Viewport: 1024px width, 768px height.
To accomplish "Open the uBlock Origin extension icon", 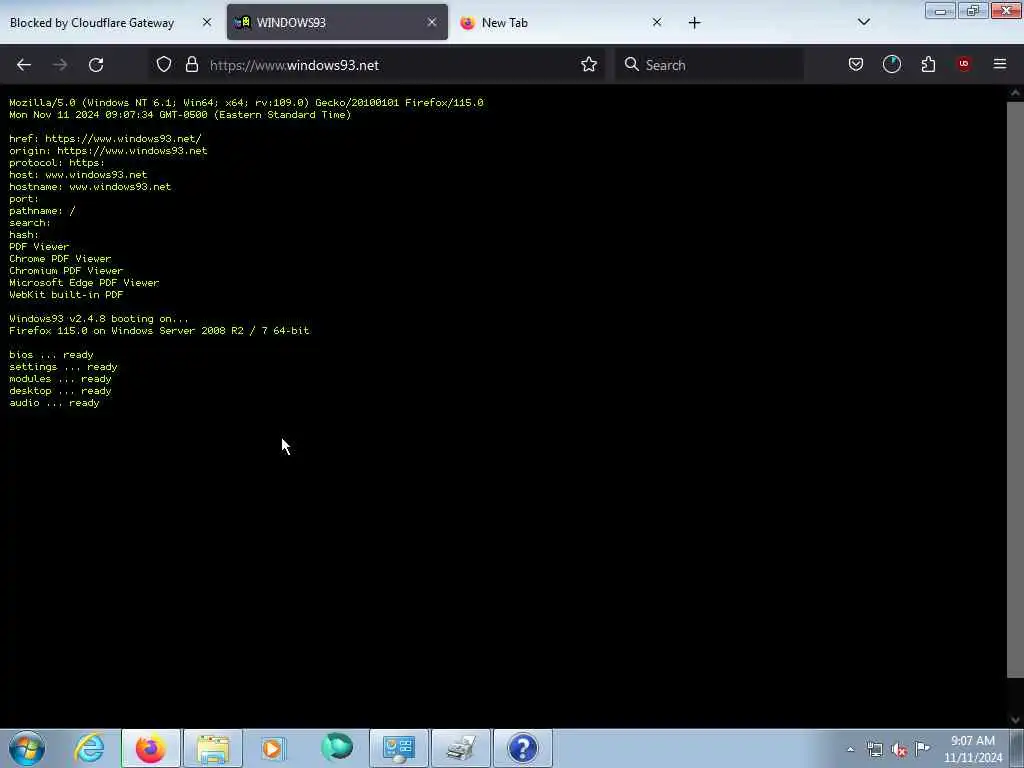I will tap(963, 64).
